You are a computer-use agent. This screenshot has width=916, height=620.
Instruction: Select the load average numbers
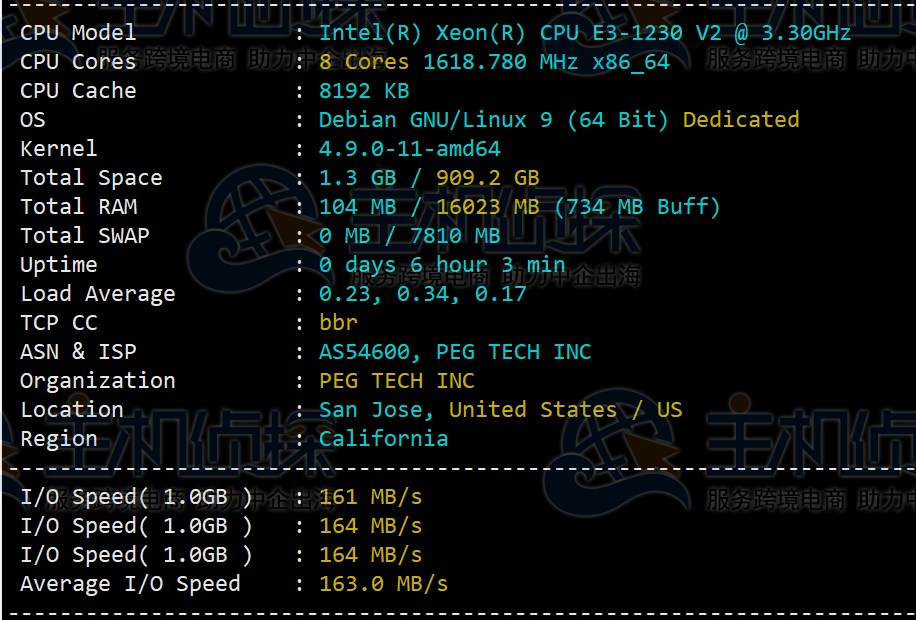(422, 294)
